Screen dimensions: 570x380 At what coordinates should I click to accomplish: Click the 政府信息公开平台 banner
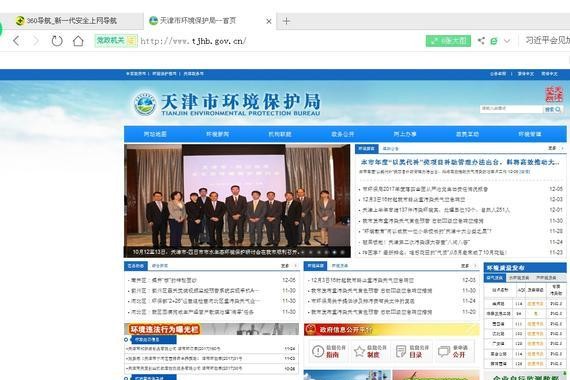392,329
